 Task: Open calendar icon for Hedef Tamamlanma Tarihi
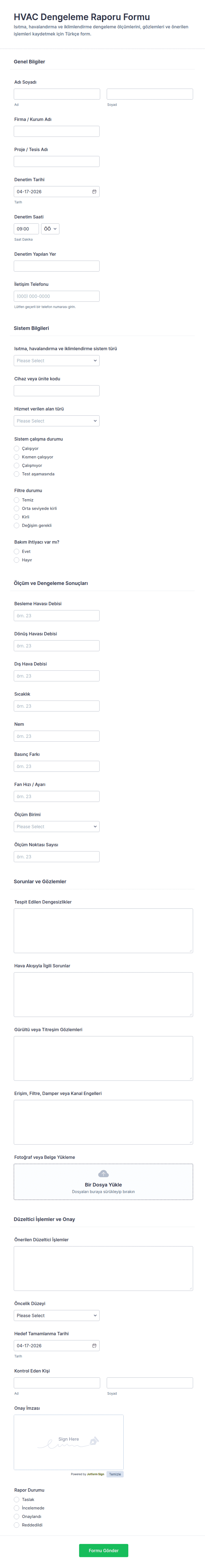94,1345
